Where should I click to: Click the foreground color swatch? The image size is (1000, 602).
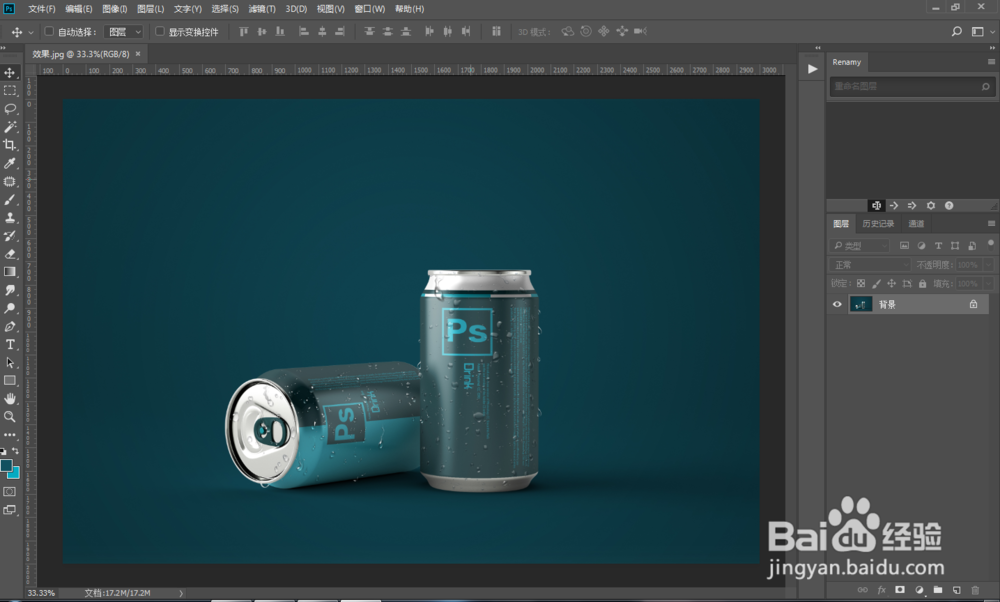6,466
